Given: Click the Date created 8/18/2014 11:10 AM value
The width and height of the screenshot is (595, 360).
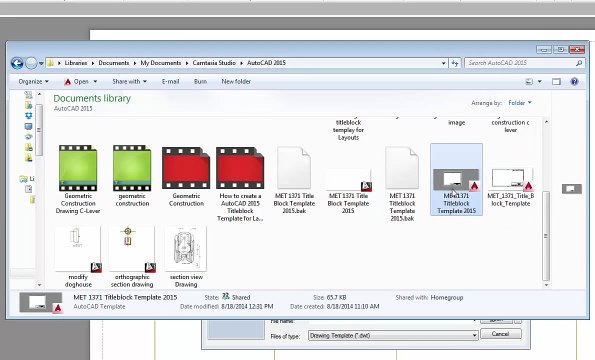Looking at the screenshot, I should 353,307.
